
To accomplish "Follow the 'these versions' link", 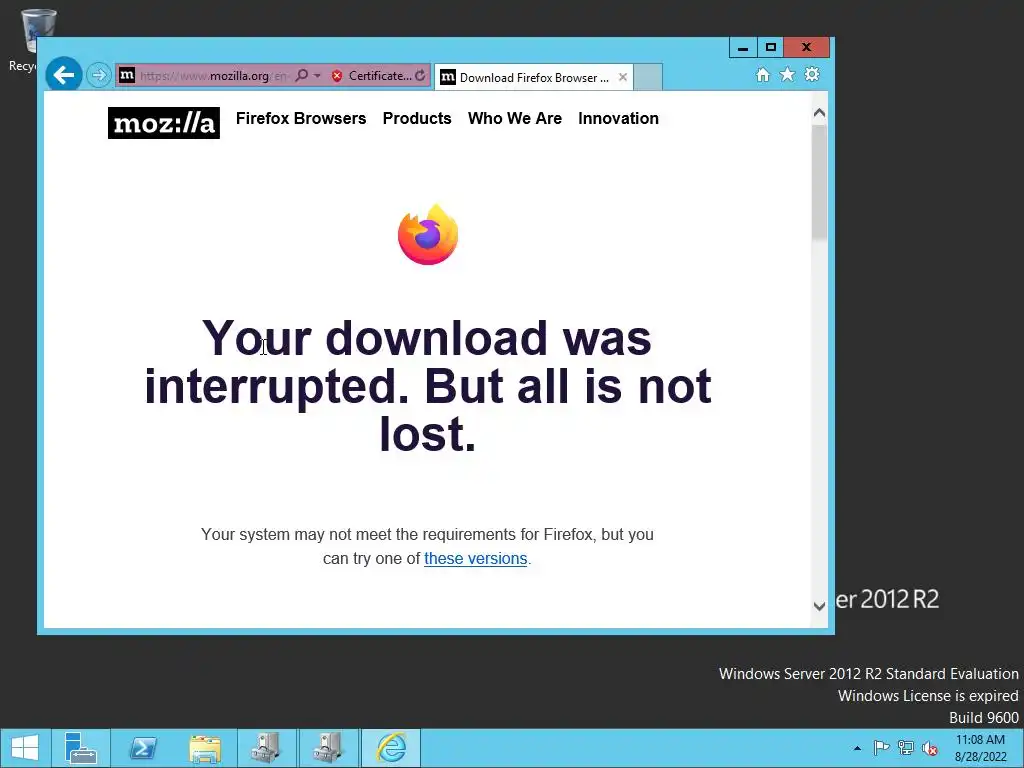I will [x=475, y=558].
